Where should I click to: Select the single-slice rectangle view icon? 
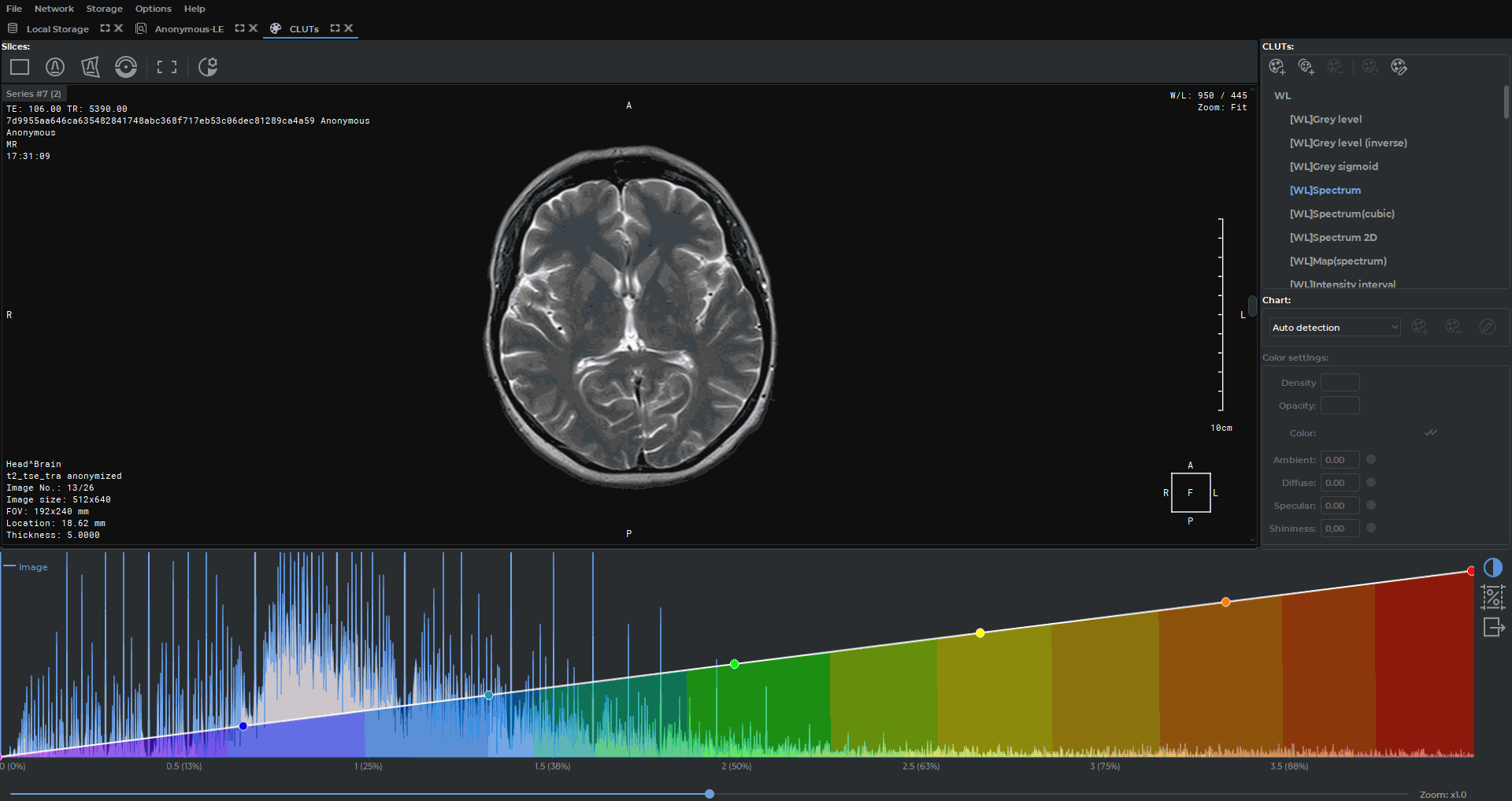point(20,67)
